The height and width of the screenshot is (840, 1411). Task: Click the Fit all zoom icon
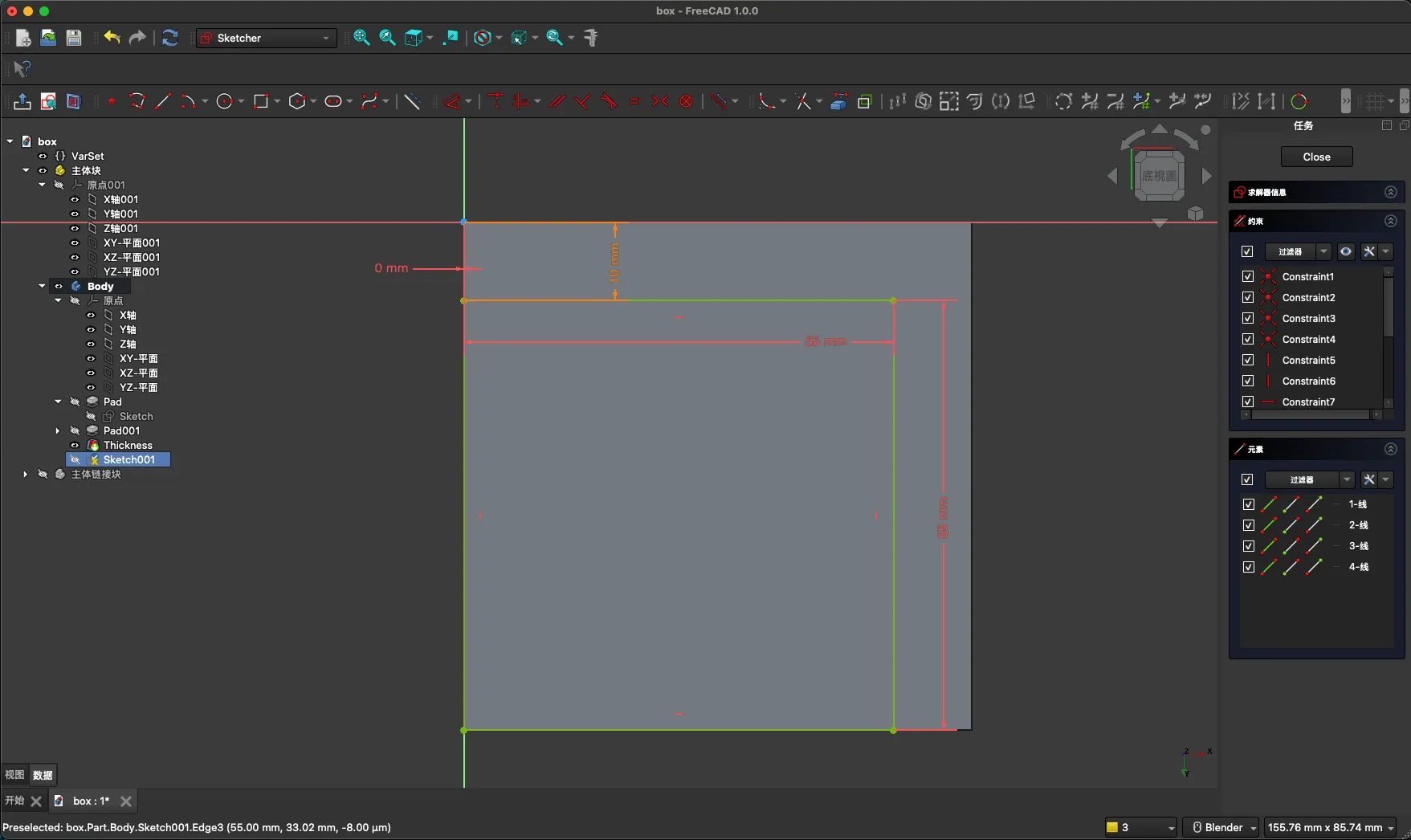click(x=361, y=38)
